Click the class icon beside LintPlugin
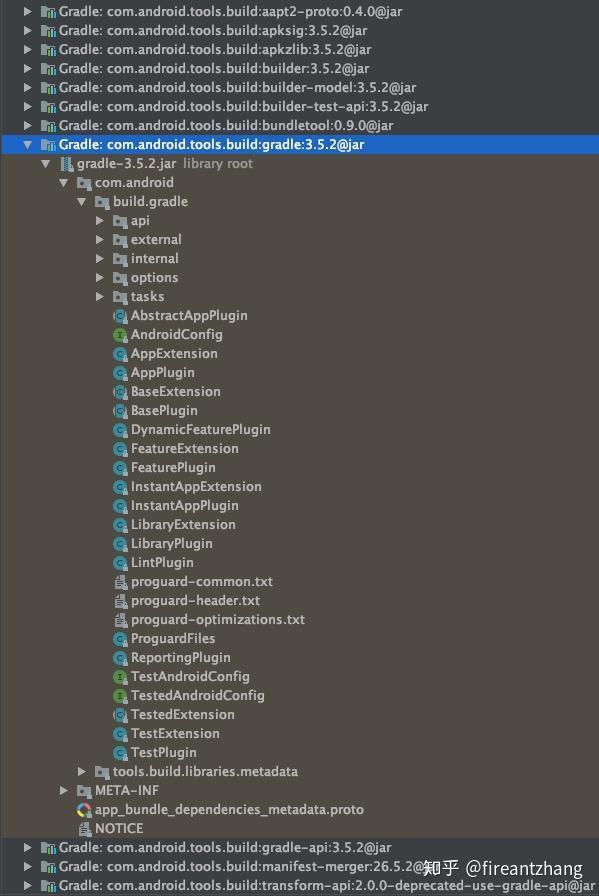599x896 pixels. click(120, 563)
